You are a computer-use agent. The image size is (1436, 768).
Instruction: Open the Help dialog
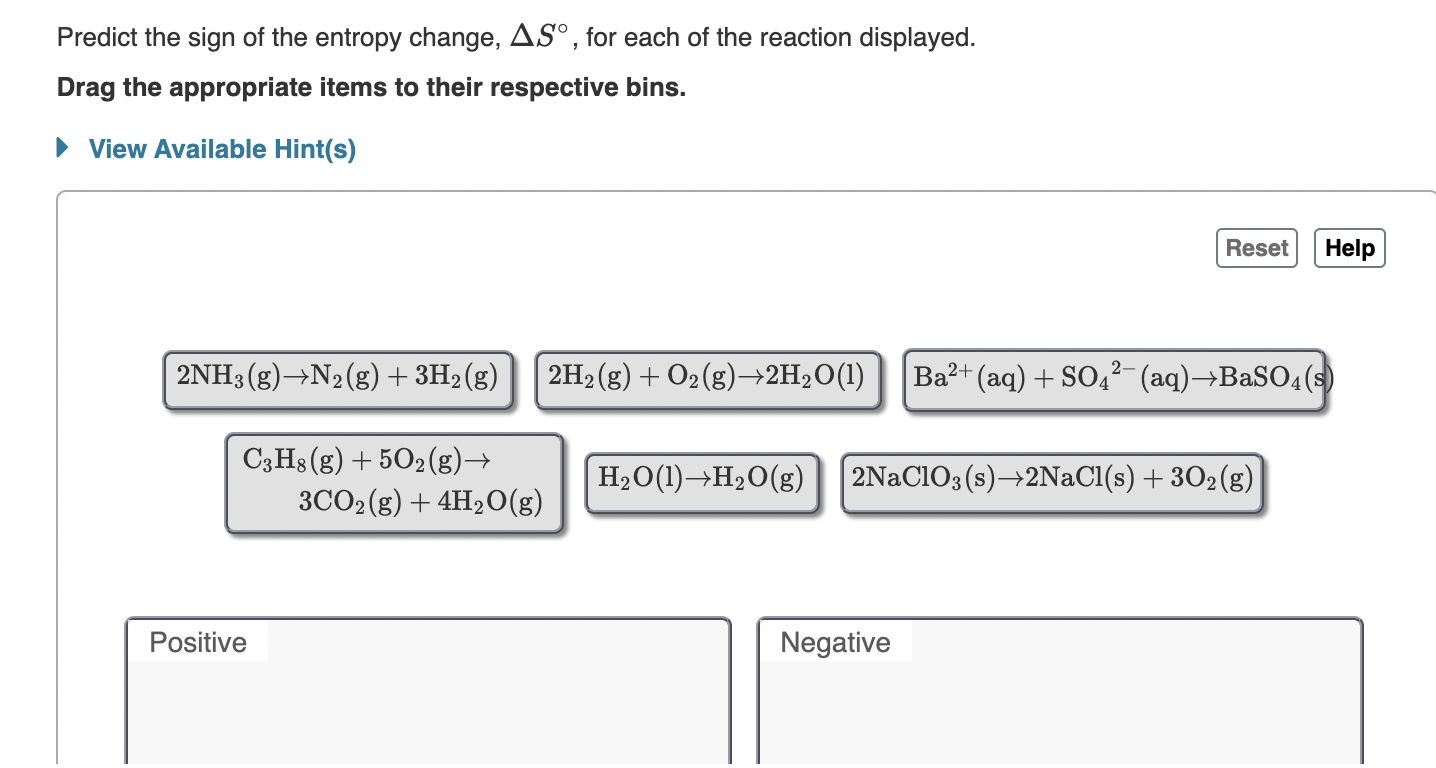point(1349,247)
